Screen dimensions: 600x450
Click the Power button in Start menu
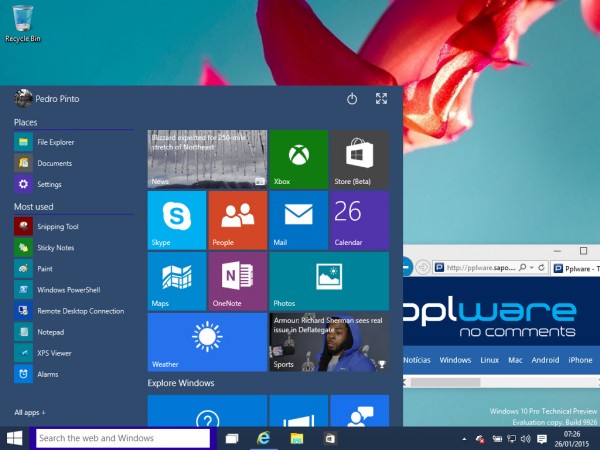click(x=352, y=99)
